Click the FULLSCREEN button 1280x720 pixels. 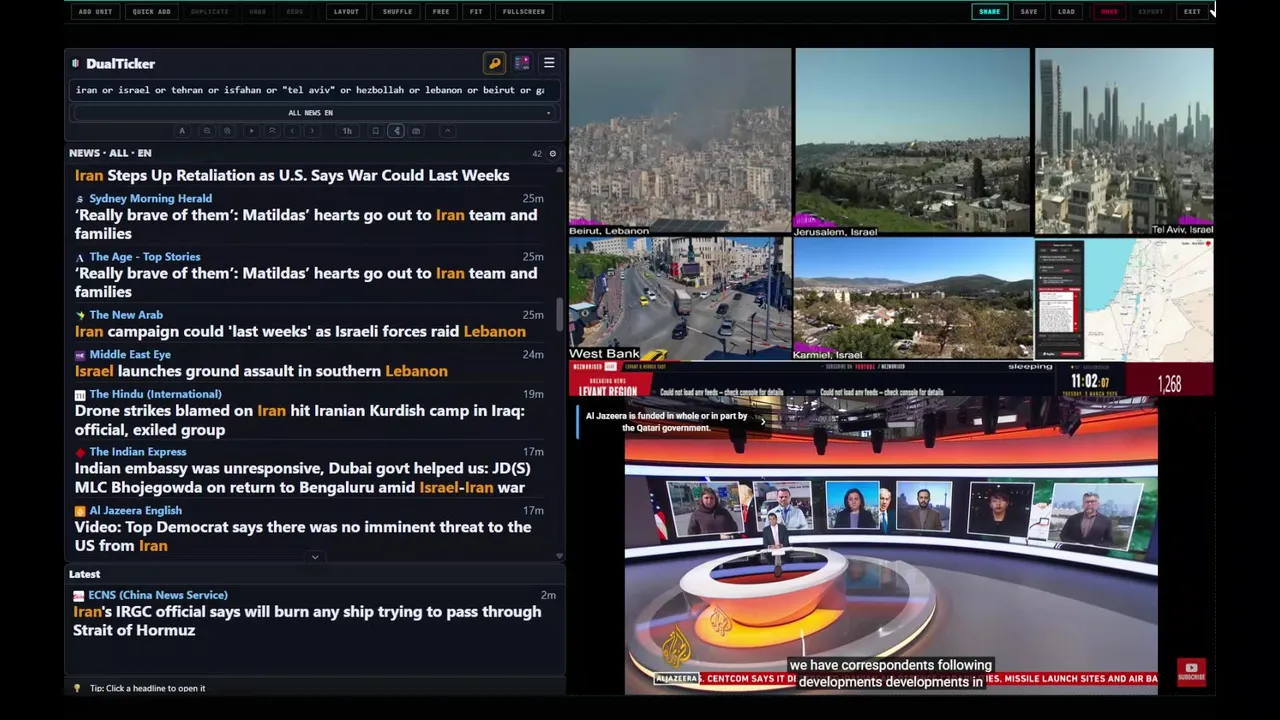524,12
